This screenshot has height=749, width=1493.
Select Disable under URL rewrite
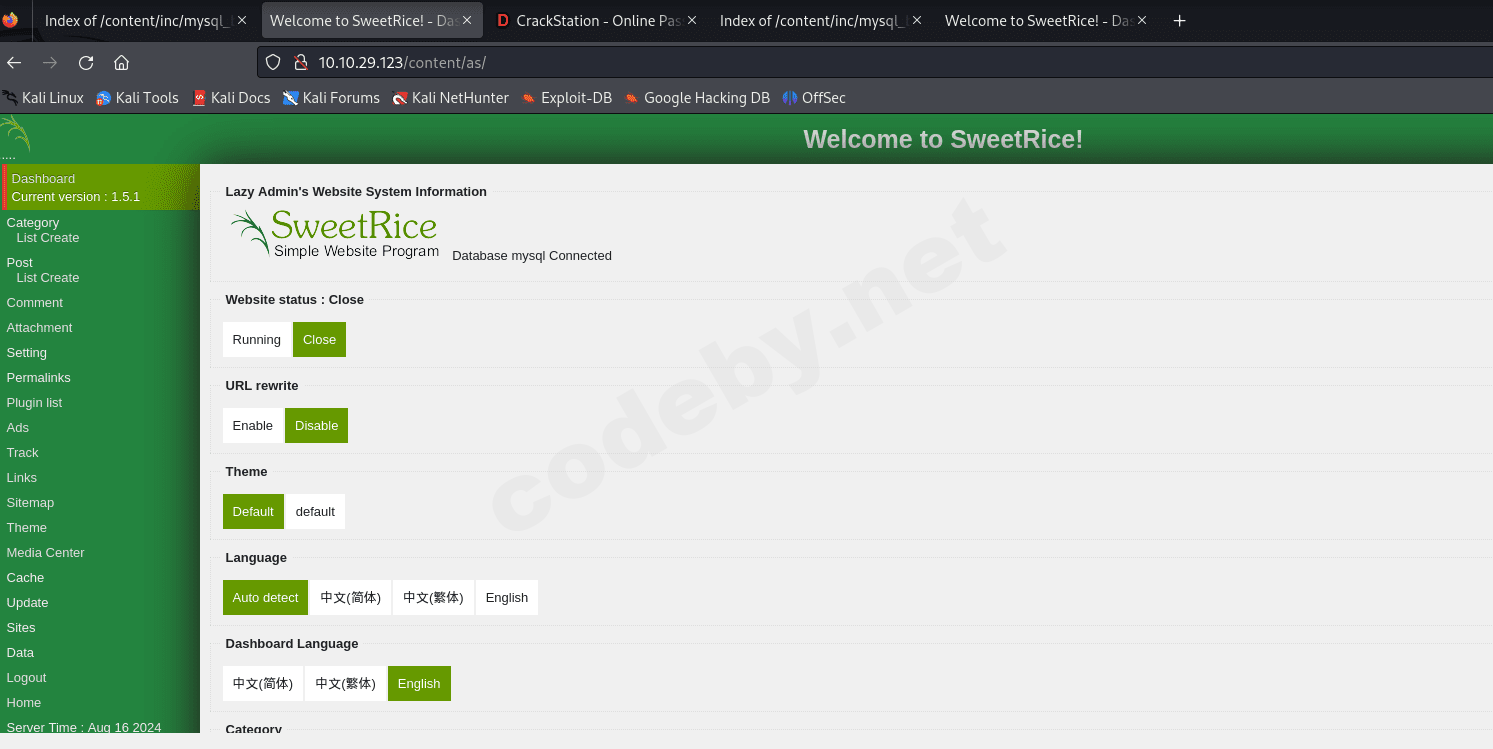coord(316,426)
